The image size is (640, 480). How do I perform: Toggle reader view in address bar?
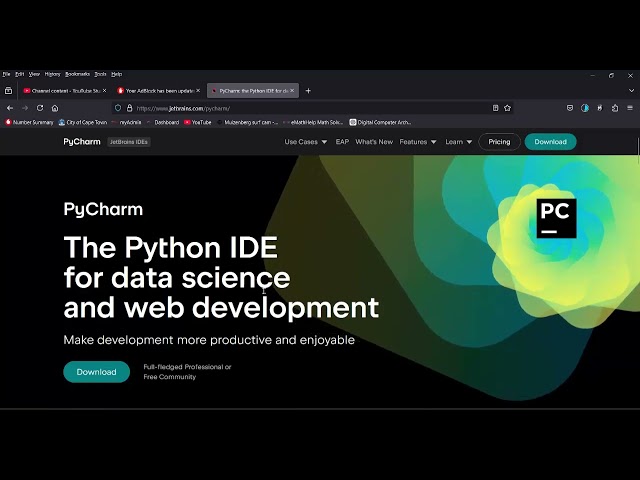tap(496, 108)
